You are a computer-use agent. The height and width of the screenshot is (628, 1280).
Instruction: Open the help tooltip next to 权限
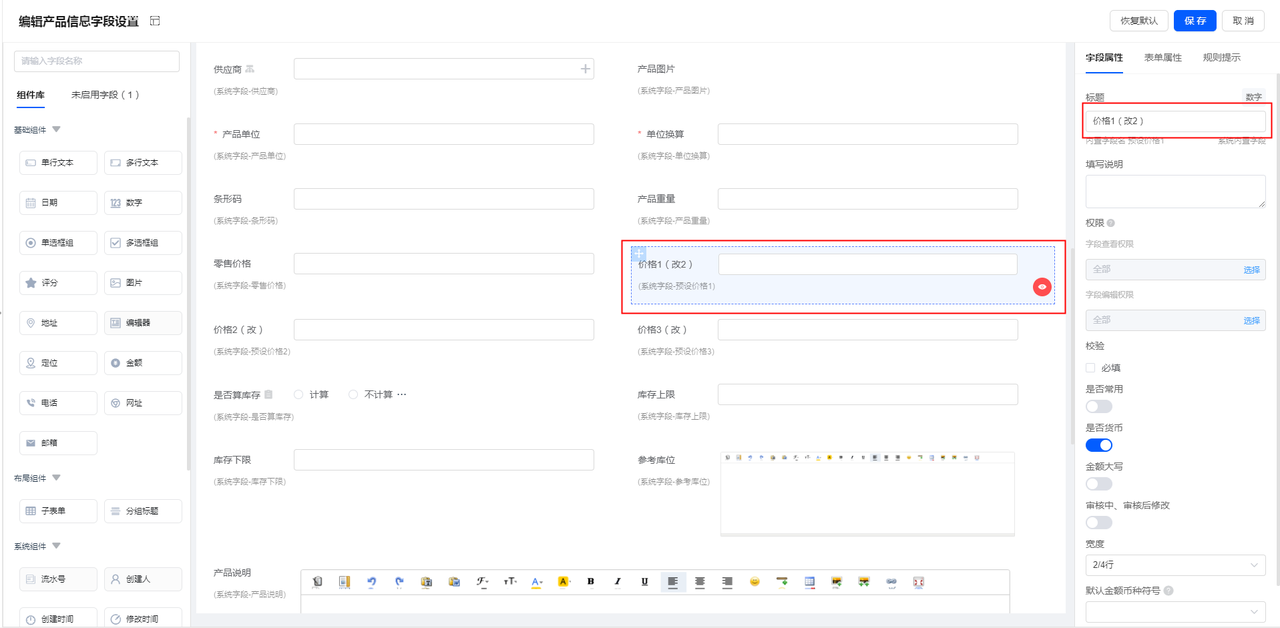[1111, 223]
